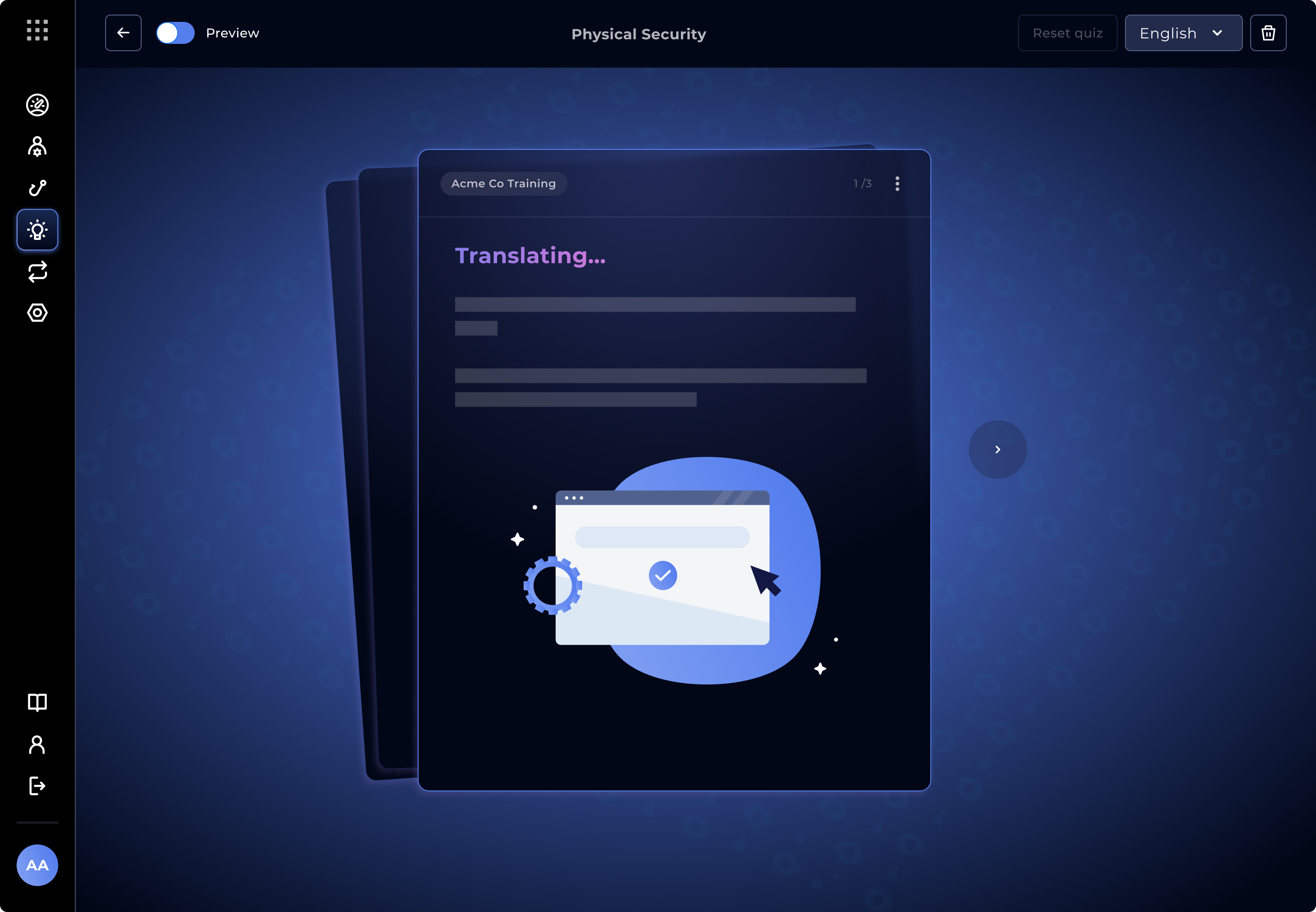Open the AA user avatar

pos(37,865)
